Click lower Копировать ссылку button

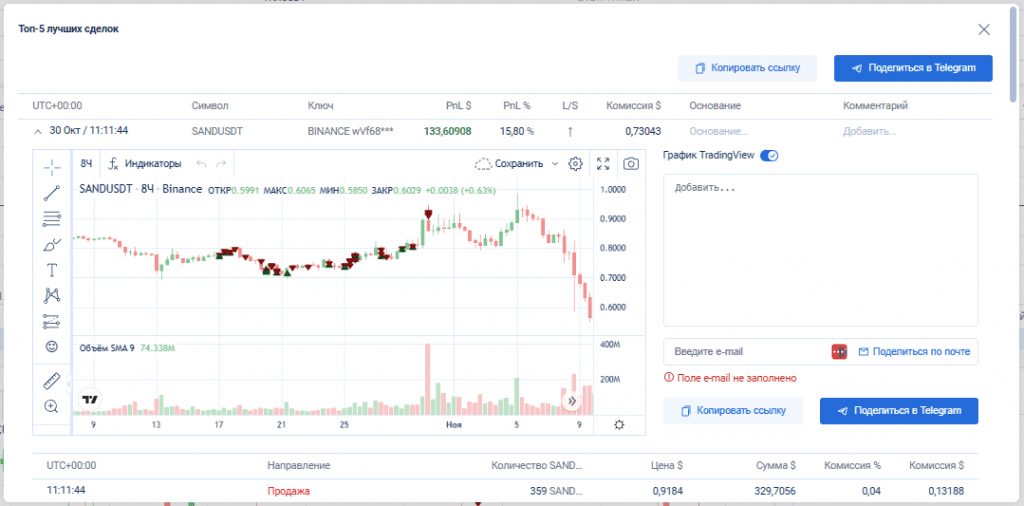[x=733, y=411]
